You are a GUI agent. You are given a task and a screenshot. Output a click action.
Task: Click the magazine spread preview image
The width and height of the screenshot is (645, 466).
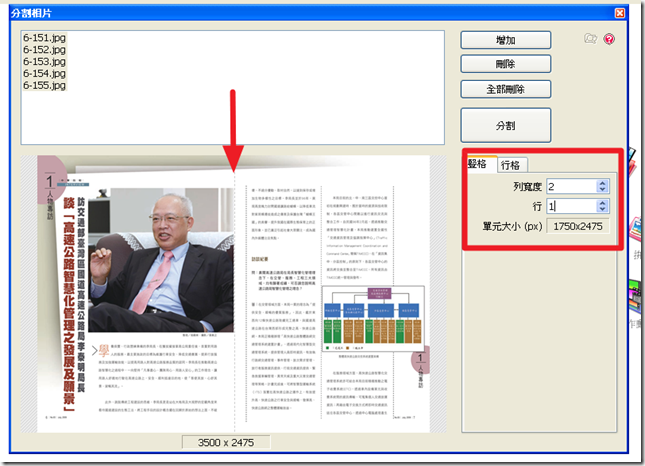click(x=233, y=294)
